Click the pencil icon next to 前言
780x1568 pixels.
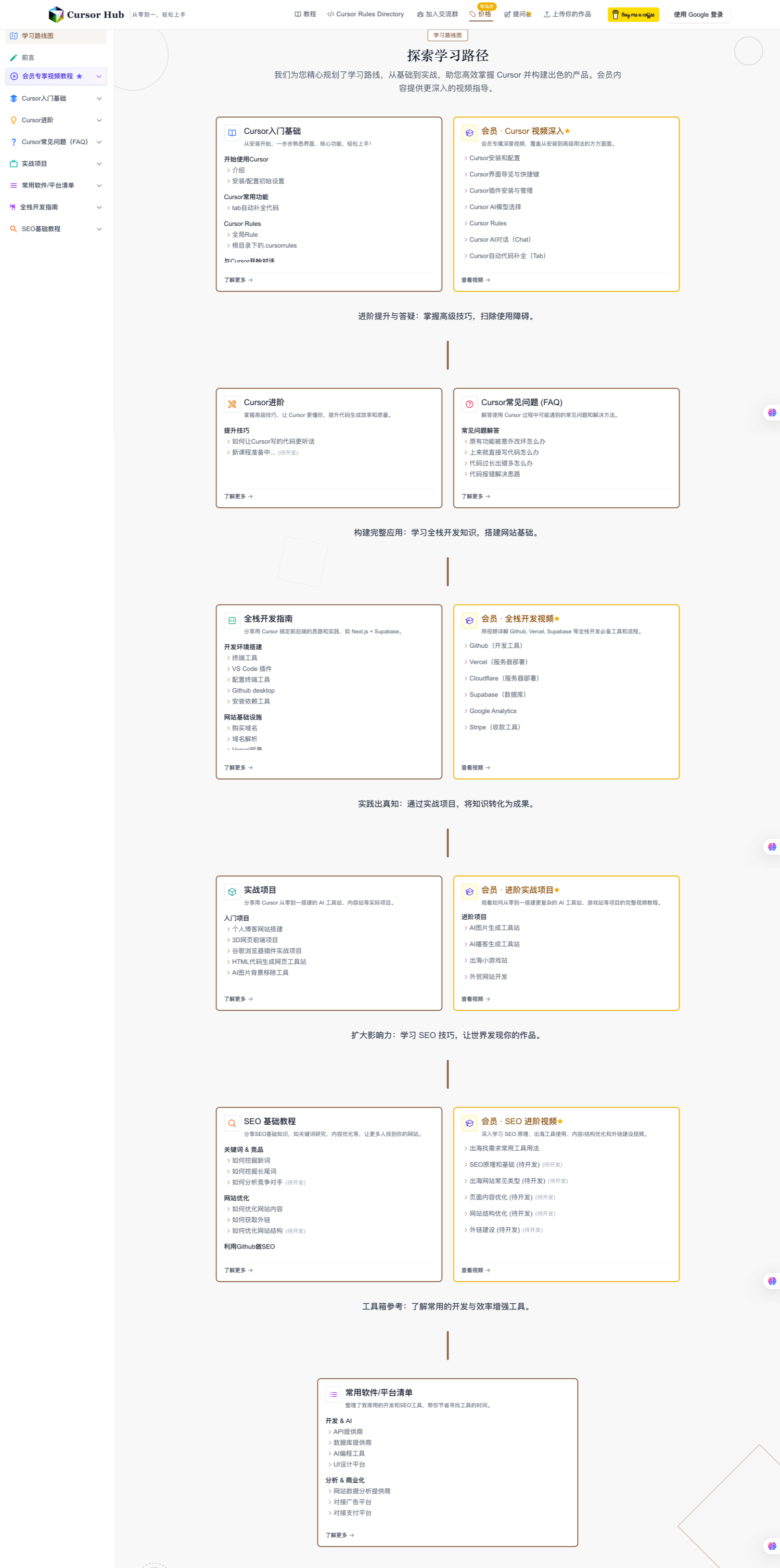point(14,58)
